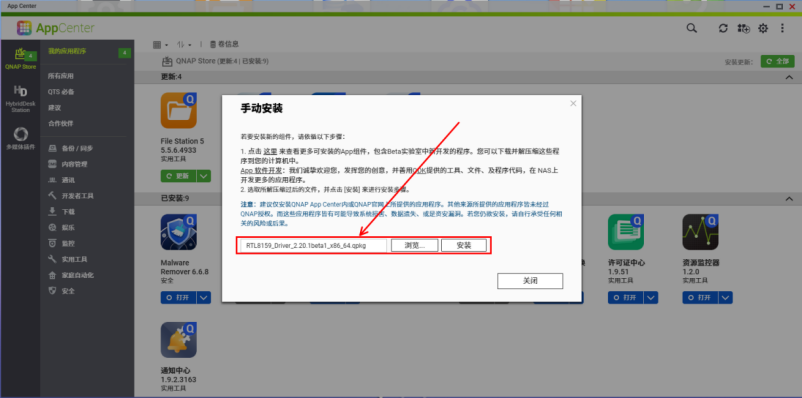Click 打开 for 资源监控器
The width and height of the screenshot is (802, 398).
pyautogui.click(x=700, y=298)
